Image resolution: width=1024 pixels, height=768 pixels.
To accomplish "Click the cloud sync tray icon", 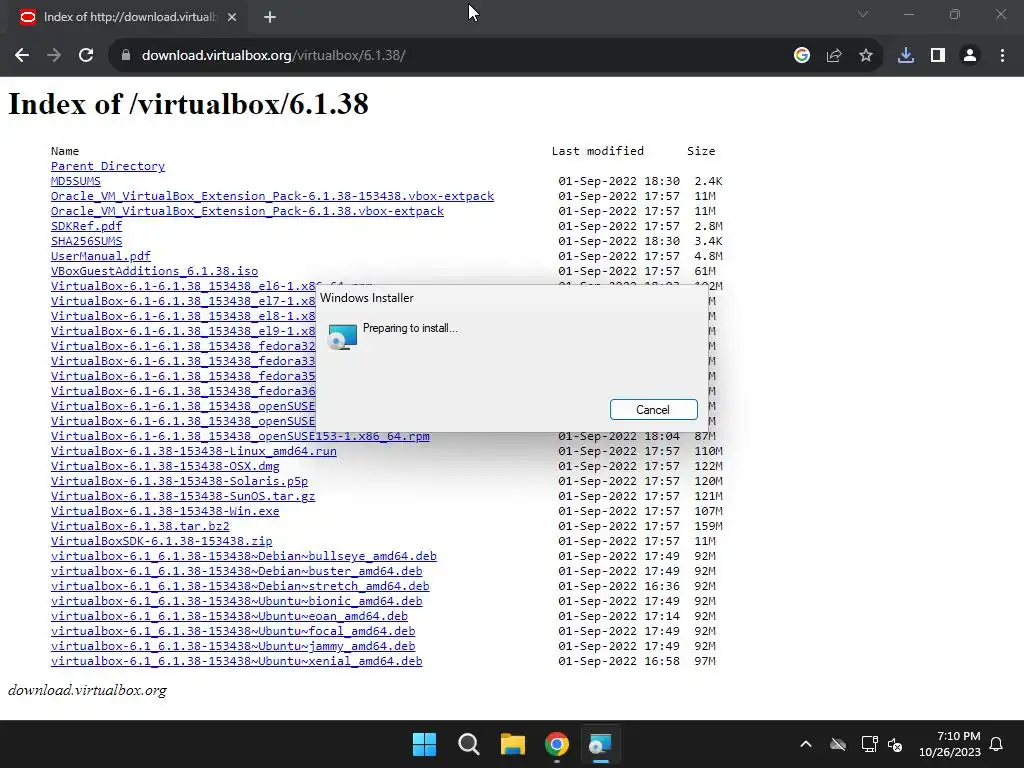I will 838,744.
